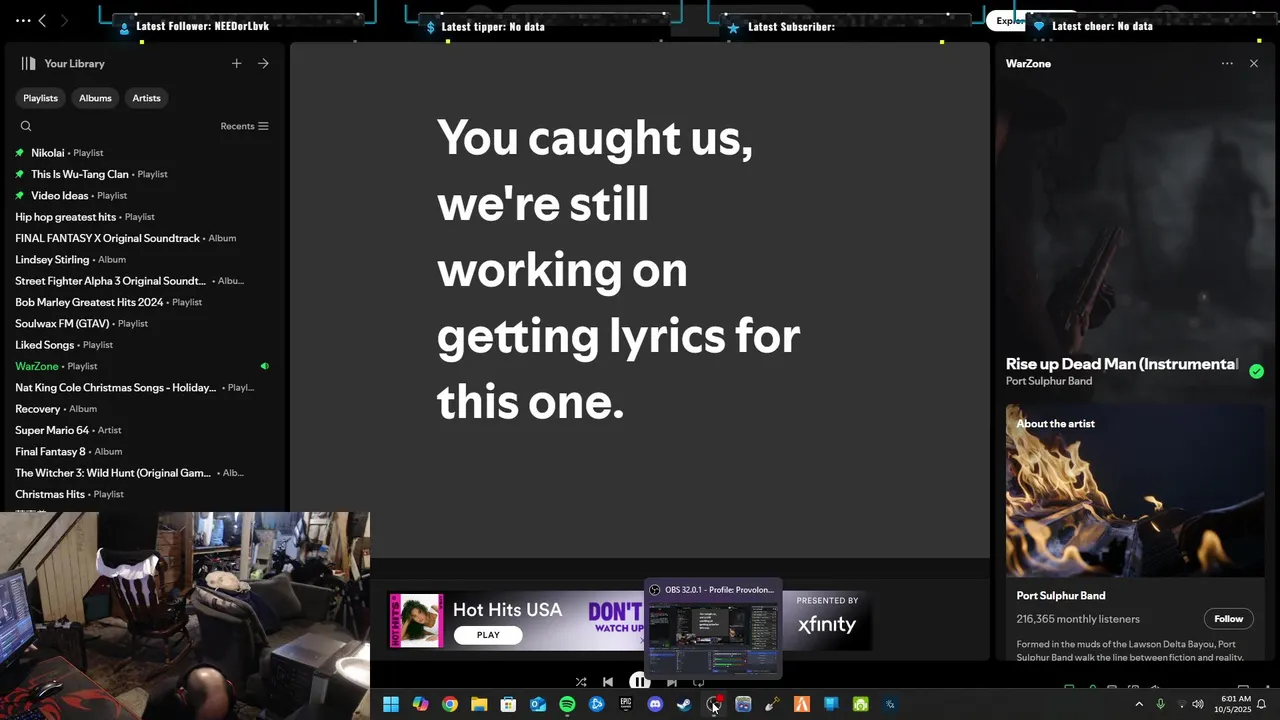This screenshot has width=1280, height=720.
Task: Click the About the artist flame image
Action: 1135,491
